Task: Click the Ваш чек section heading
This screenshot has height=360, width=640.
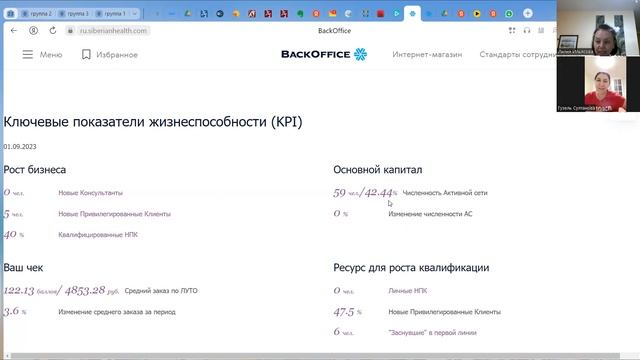Action: tap(23, 267)
